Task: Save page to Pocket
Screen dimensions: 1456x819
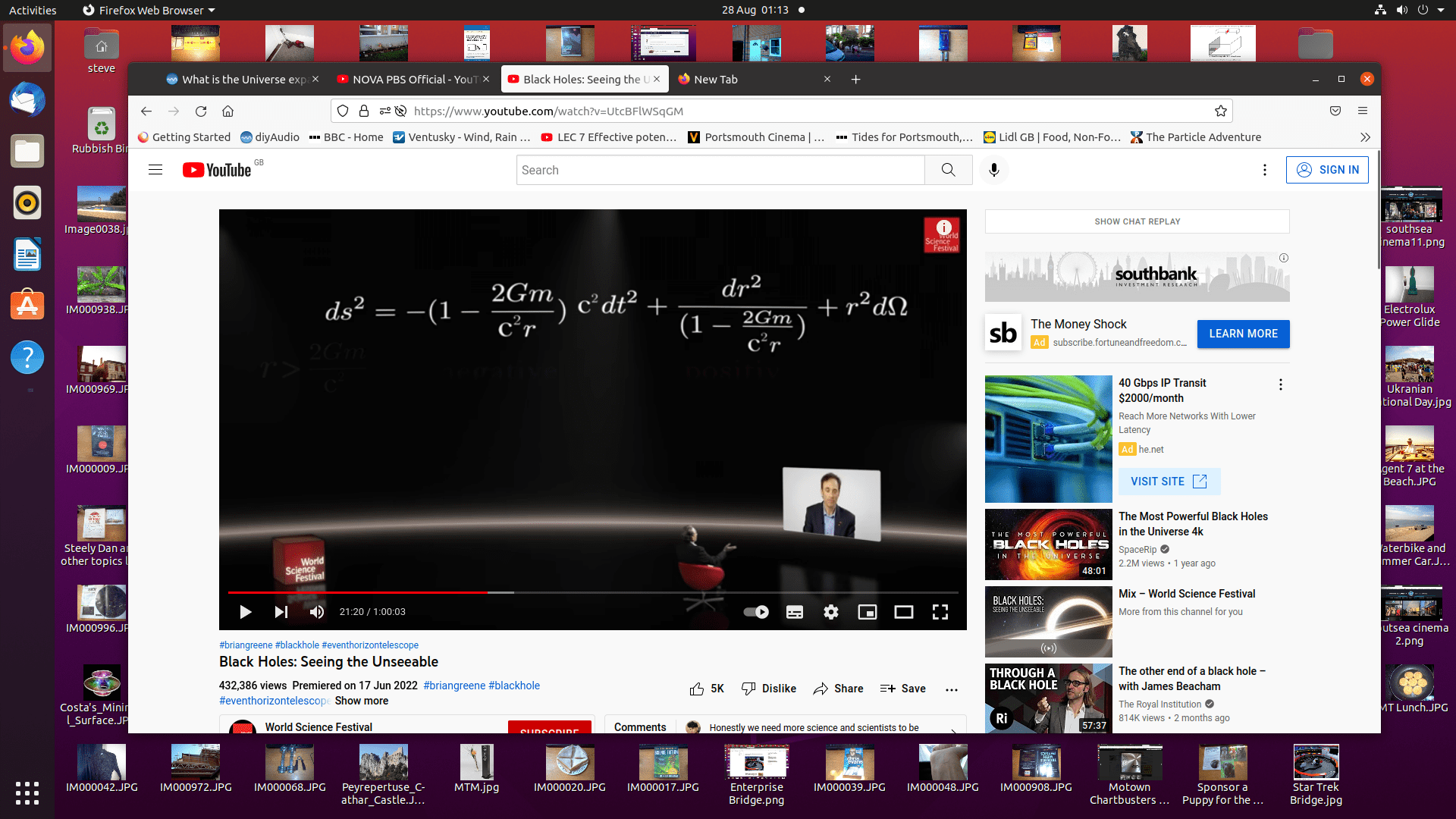Action: pos(1335,111)
